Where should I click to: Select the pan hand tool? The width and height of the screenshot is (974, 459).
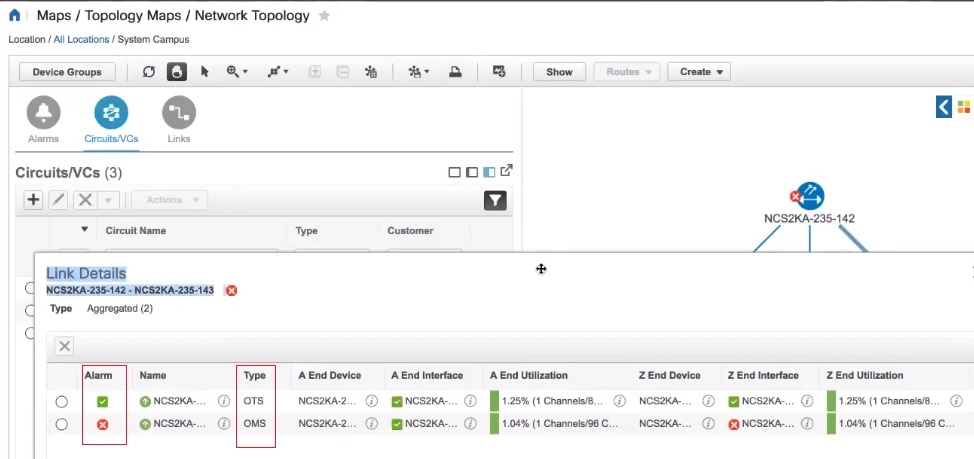pos(177,72)
